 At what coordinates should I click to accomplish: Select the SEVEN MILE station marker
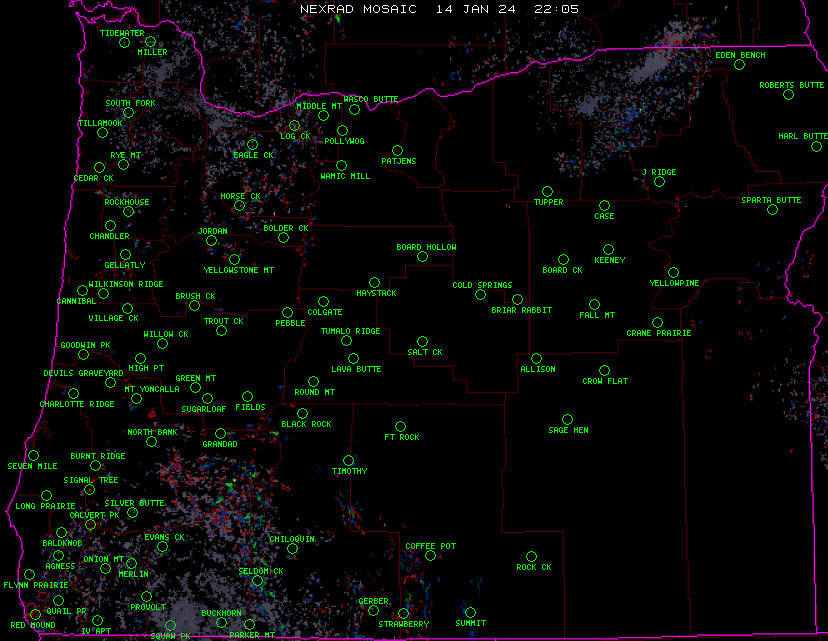[33, 456]
